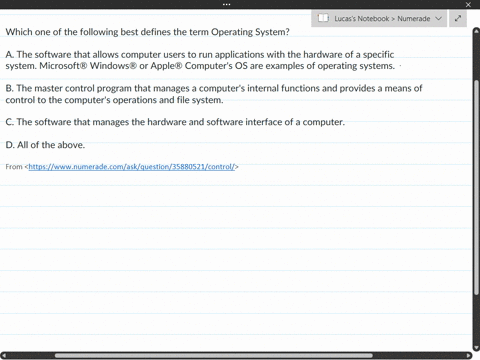
Task: Open the Lucas's Notebook > Numerade location dropdown
Action: coord(379,19)
